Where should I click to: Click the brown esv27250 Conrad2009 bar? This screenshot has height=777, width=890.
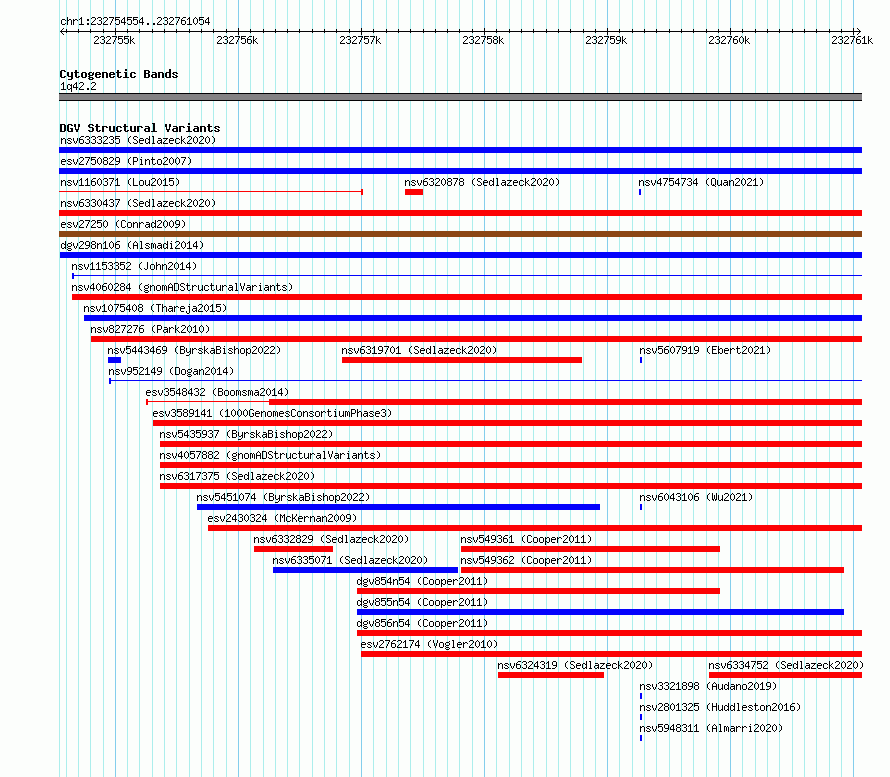point(460,234)
